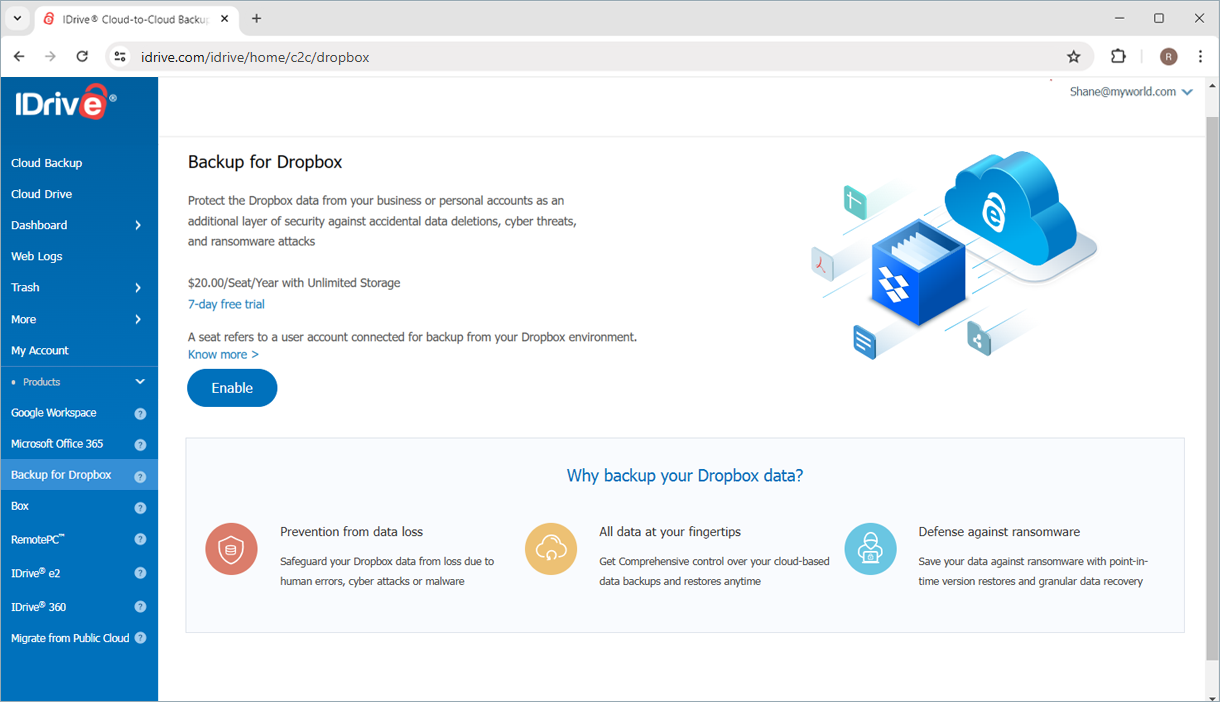
Task: Open Shane@myworld.com account dropdown
Action: coord(1131,92)
